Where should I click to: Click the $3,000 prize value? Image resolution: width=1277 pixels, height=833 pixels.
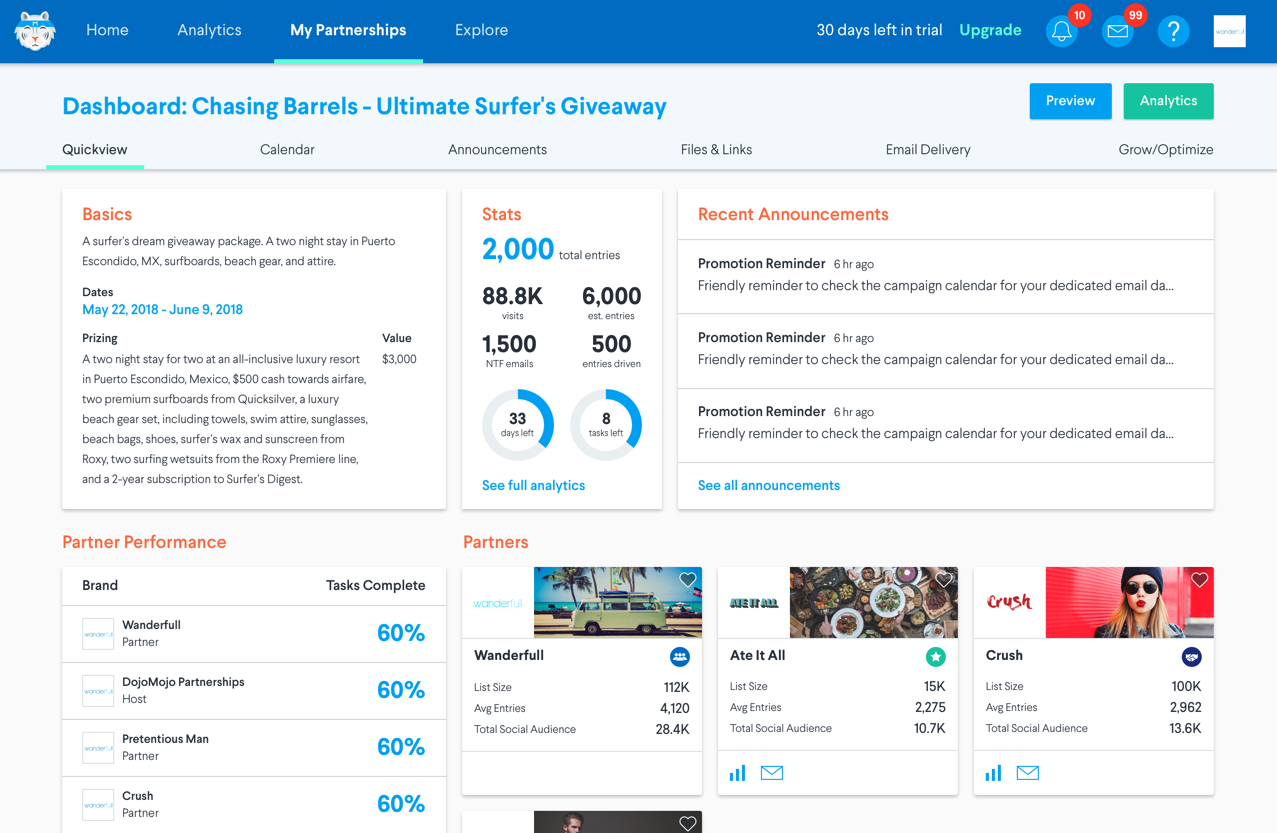[399, 359]
